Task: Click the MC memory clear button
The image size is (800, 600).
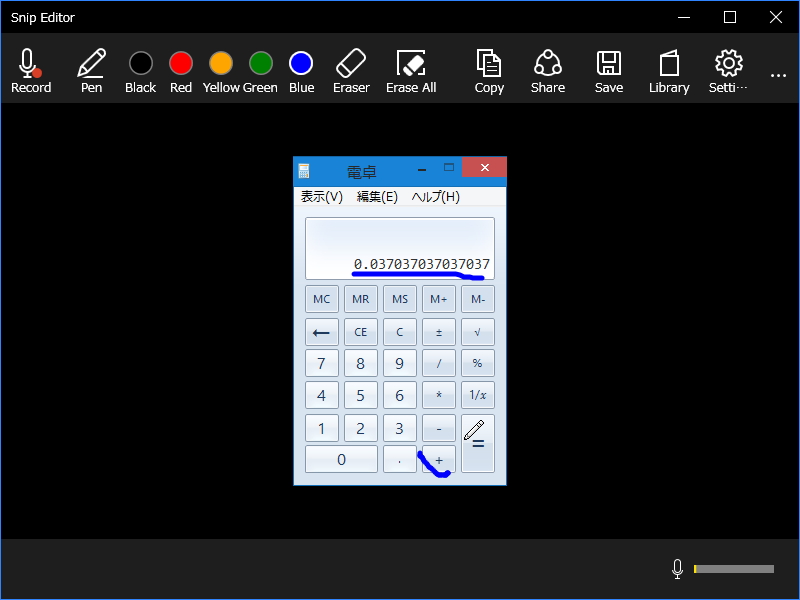Action: [x=321, y=299]
